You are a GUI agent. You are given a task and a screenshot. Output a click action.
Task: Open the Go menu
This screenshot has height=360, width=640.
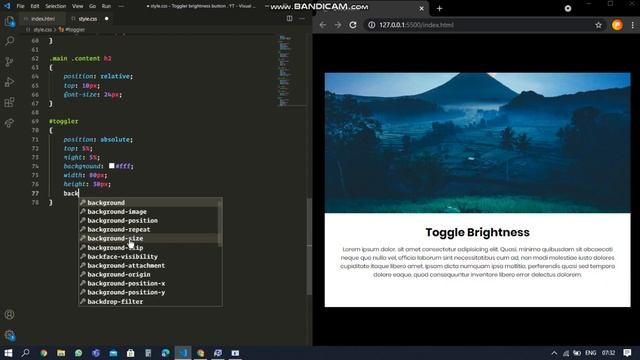[93, 6]
